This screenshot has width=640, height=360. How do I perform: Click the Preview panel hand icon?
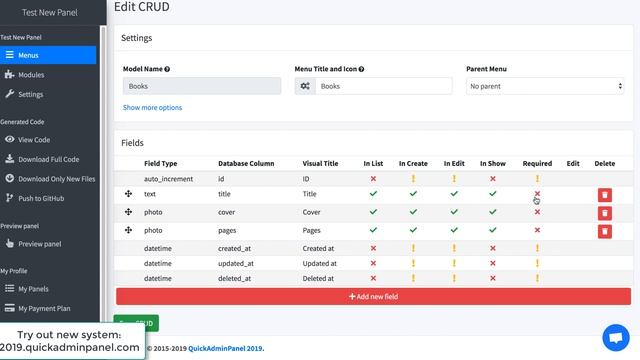coord(9,243)
